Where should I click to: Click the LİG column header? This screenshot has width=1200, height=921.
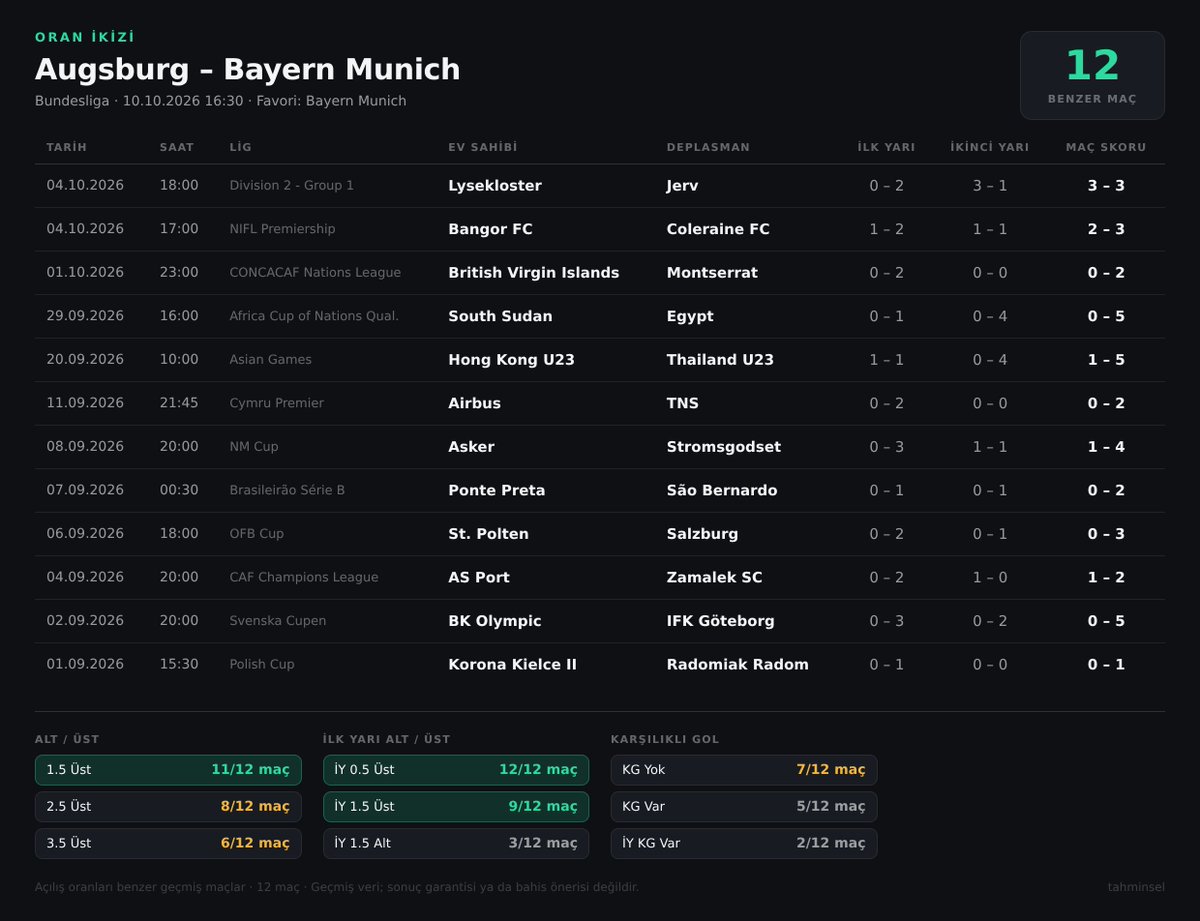click(240, 147)
